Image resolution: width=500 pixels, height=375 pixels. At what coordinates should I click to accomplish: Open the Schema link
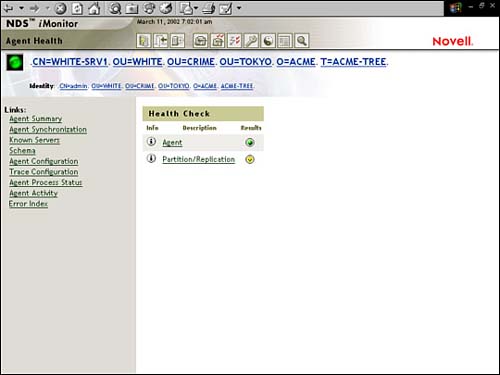point(22,151)
